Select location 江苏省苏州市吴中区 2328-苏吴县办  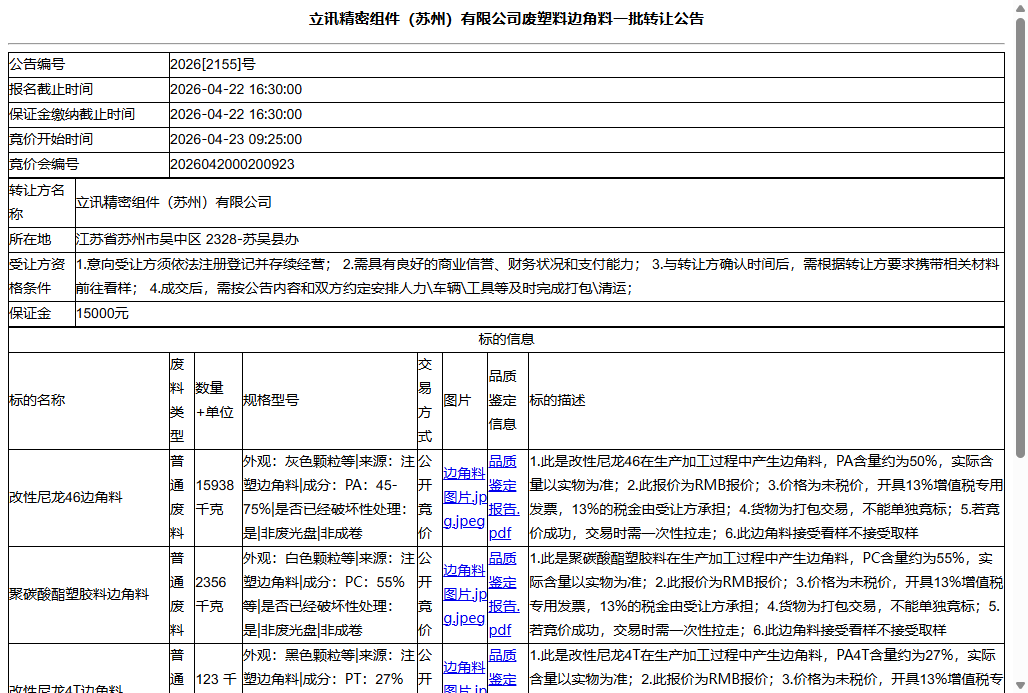[x=188, y=239]
